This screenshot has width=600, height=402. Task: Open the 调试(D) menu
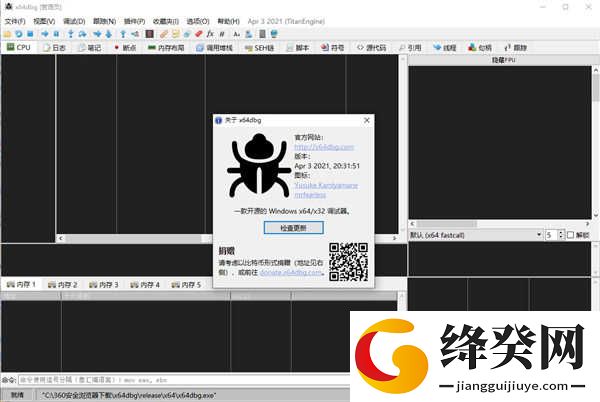pyautogui.click(x=74, y=21)
